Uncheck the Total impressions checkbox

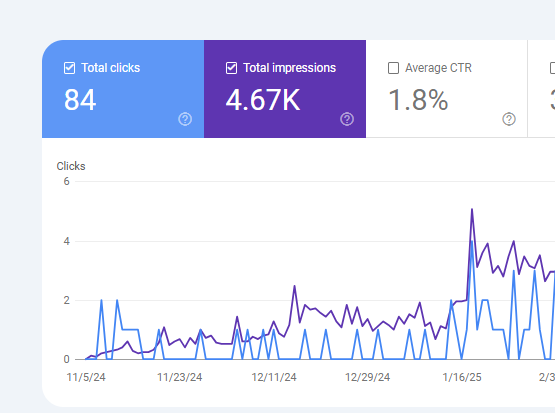[231, 68]
